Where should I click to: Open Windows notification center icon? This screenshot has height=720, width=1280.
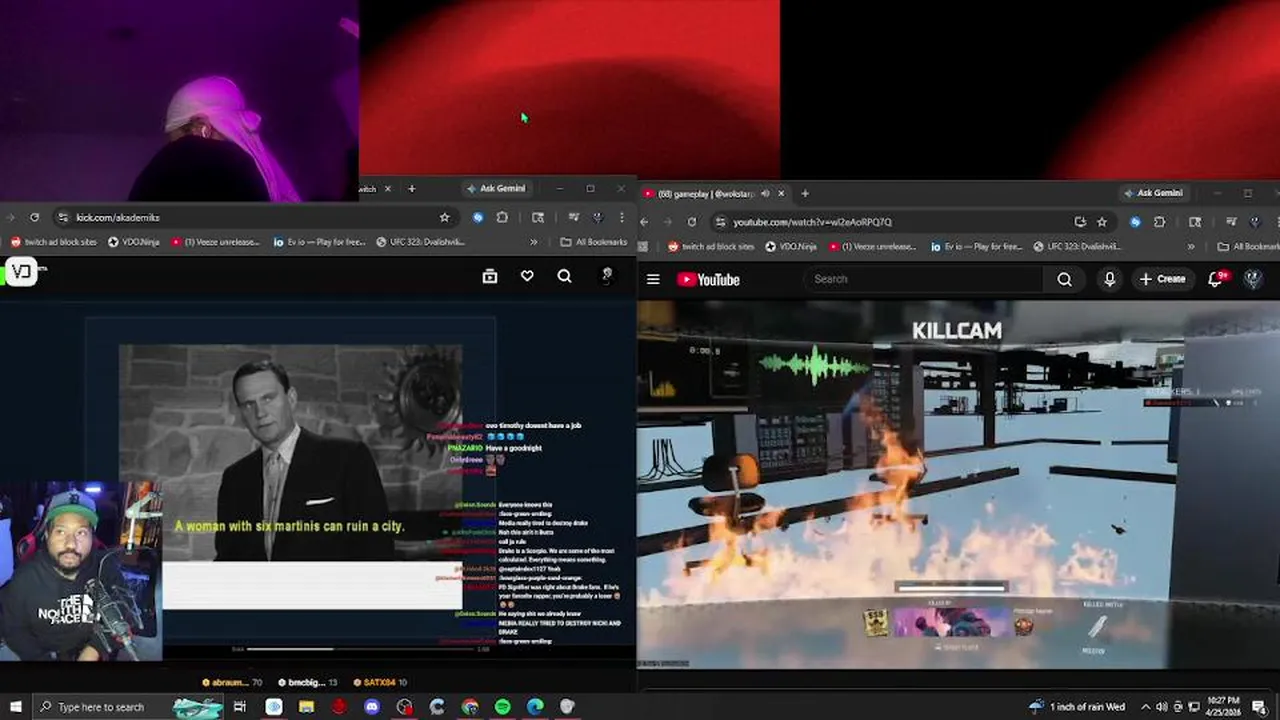[1259, 707]
